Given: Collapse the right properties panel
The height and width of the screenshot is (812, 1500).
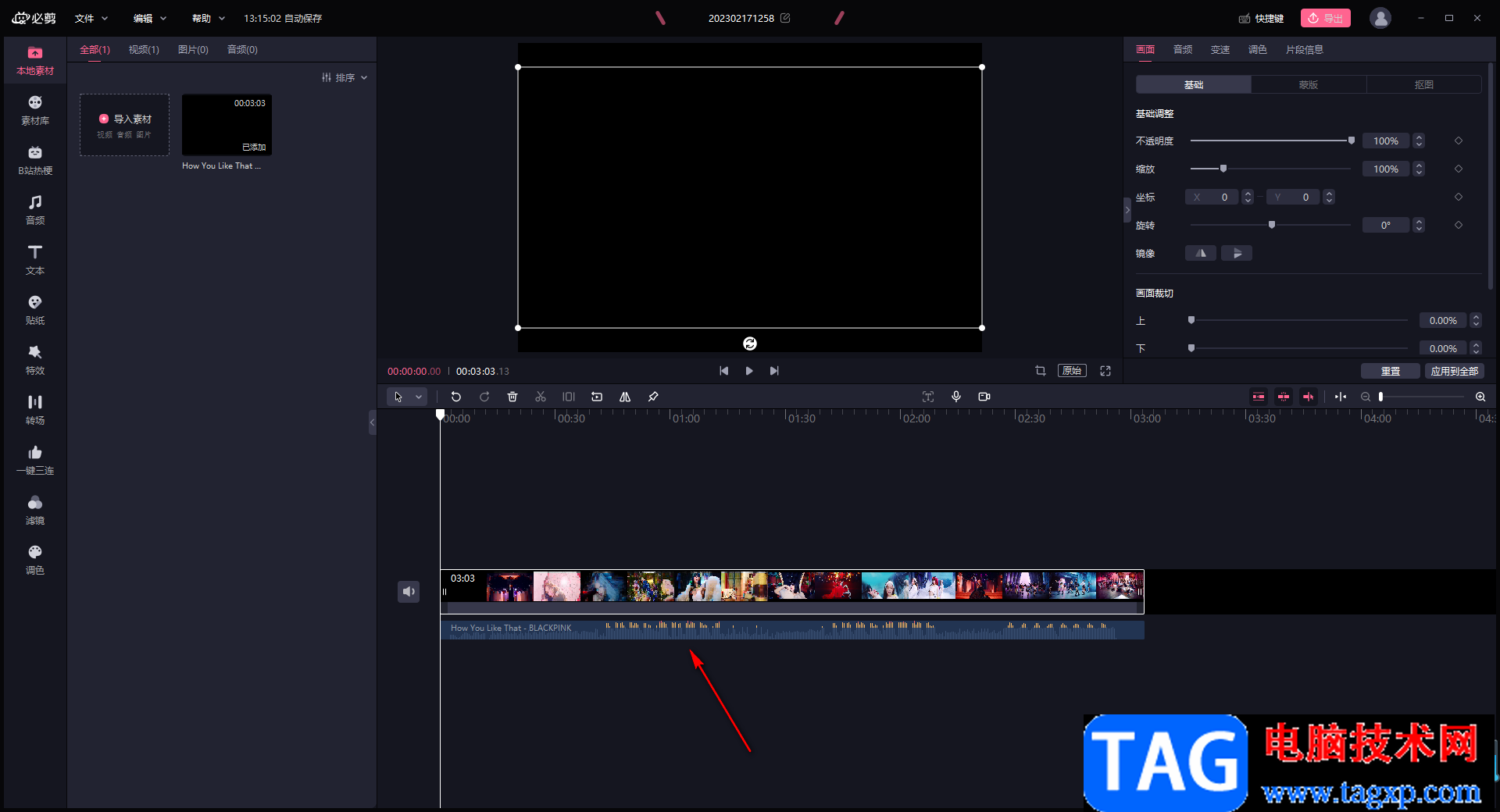Looking at the screenshot, I should [1127, 210].
